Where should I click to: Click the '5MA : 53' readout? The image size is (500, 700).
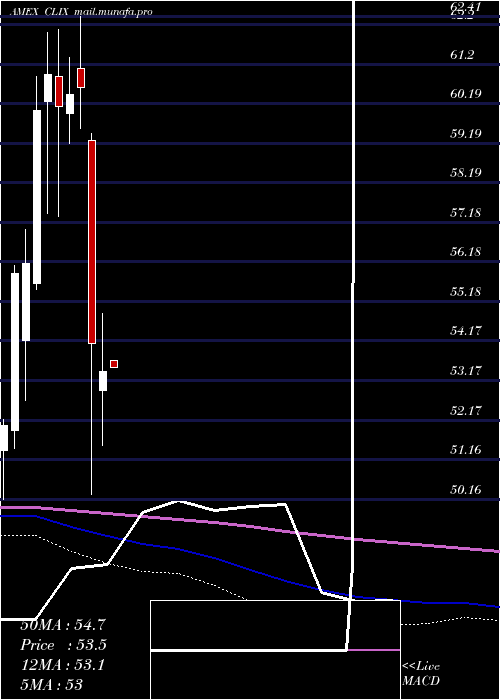point(51,685)
